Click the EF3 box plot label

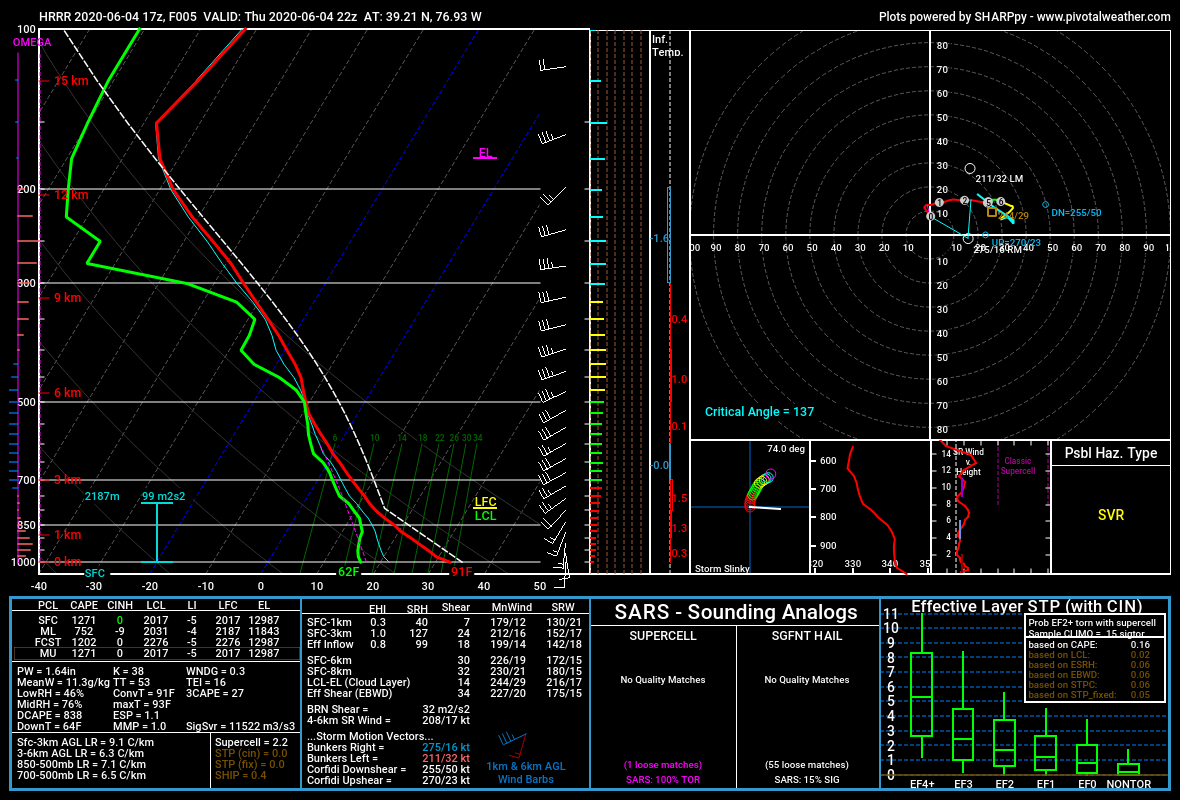(x=963, y=784)
